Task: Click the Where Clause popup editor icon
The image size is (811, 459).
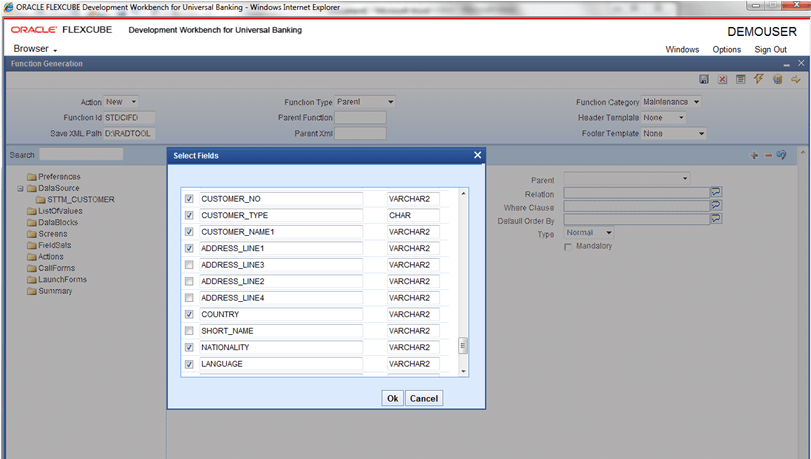Action: tap(716, 205)
